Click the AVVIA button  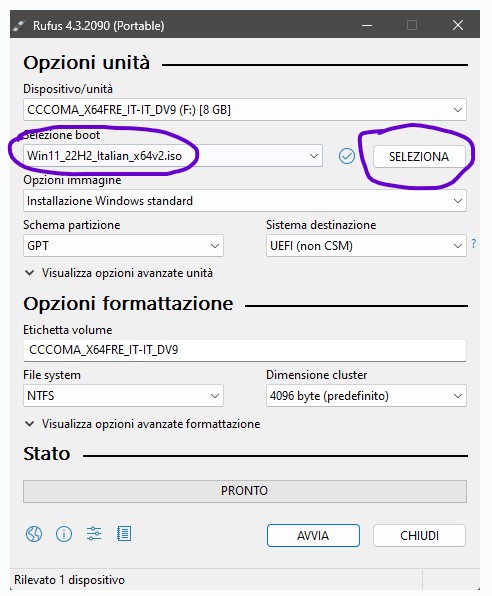(313, 536)
